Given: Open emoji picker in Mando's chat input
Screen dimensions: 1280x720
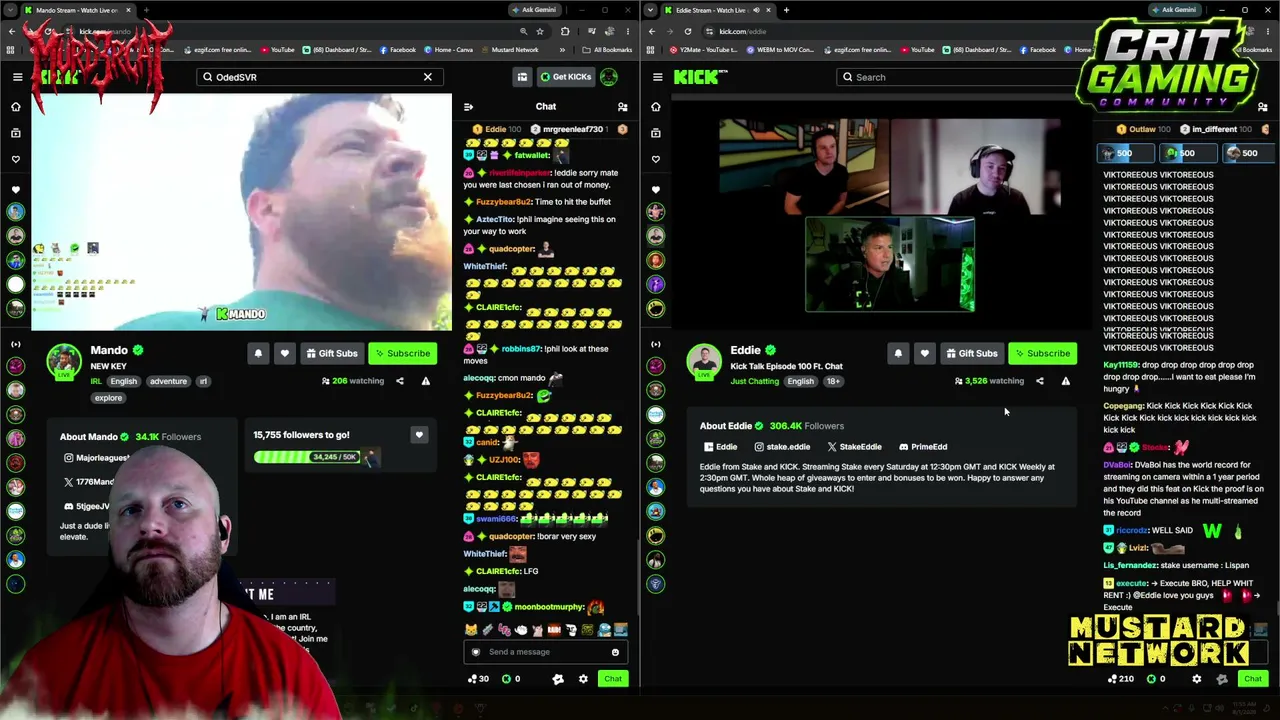Looking at the screenshot, I should 615,652.
